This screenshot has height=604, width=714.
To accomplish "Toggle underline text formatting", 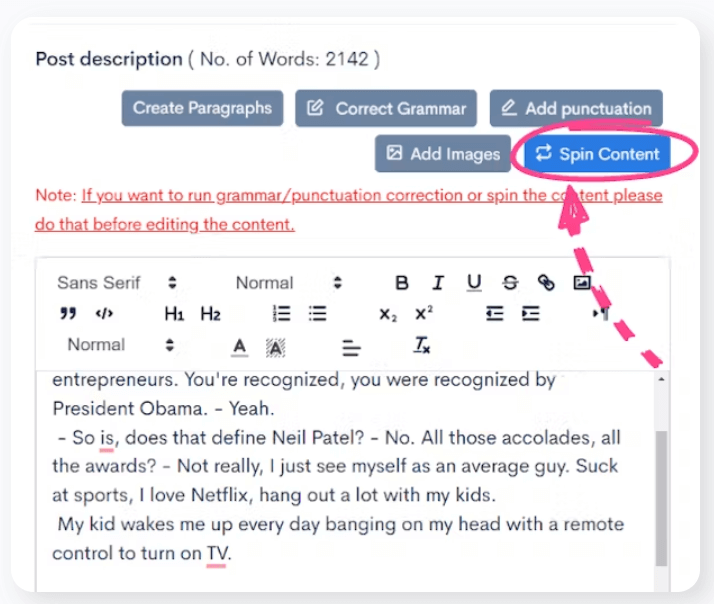I will click(474, 283).
